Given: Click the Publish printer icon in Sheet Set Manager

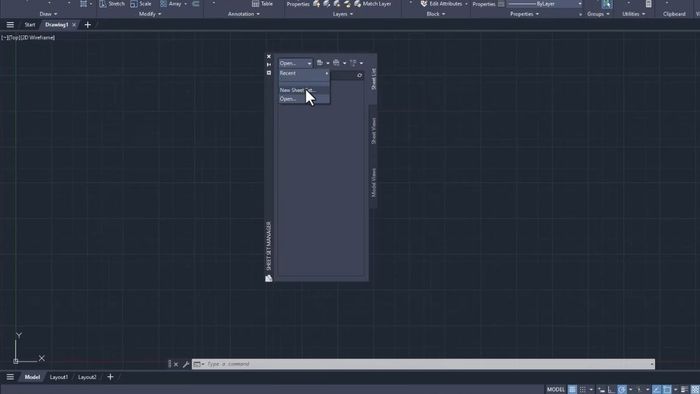Looking at the screenshot, I should [336, 63].
